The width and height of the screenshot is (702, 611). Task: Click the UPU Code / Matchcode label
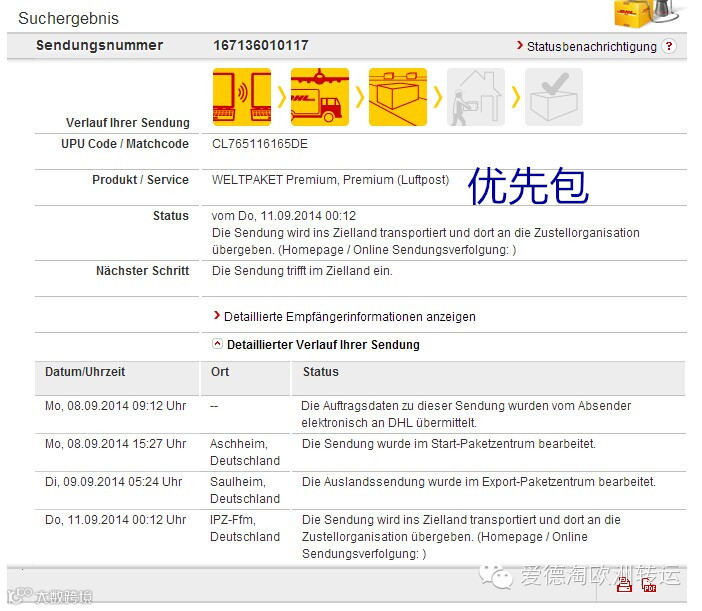pos(125,144)
